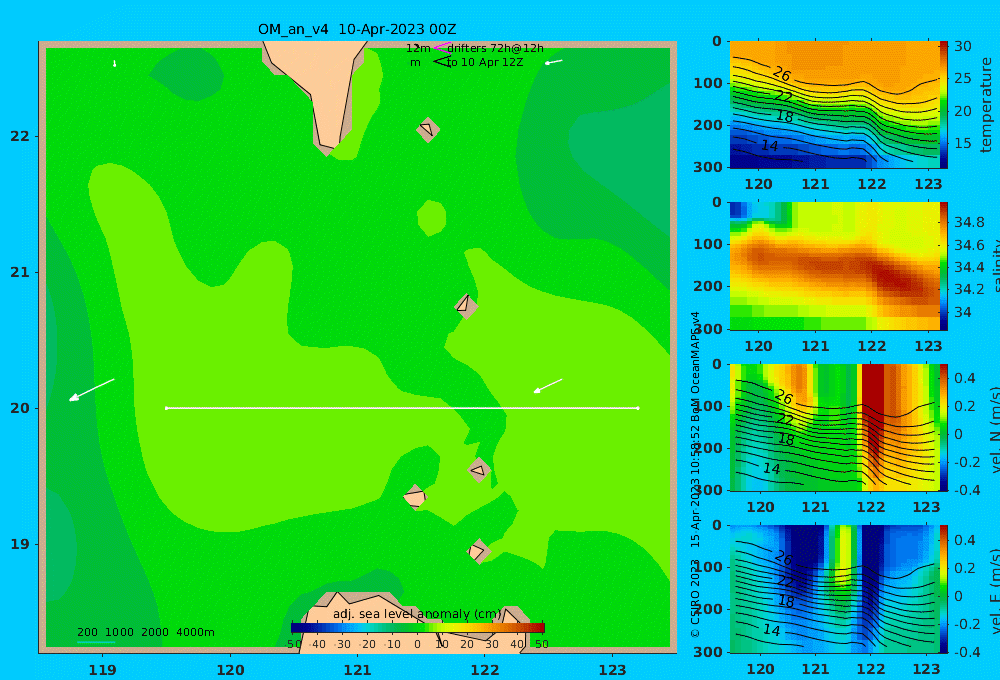
Task: Click the temperature colorbar
Action: click(943, 105)
